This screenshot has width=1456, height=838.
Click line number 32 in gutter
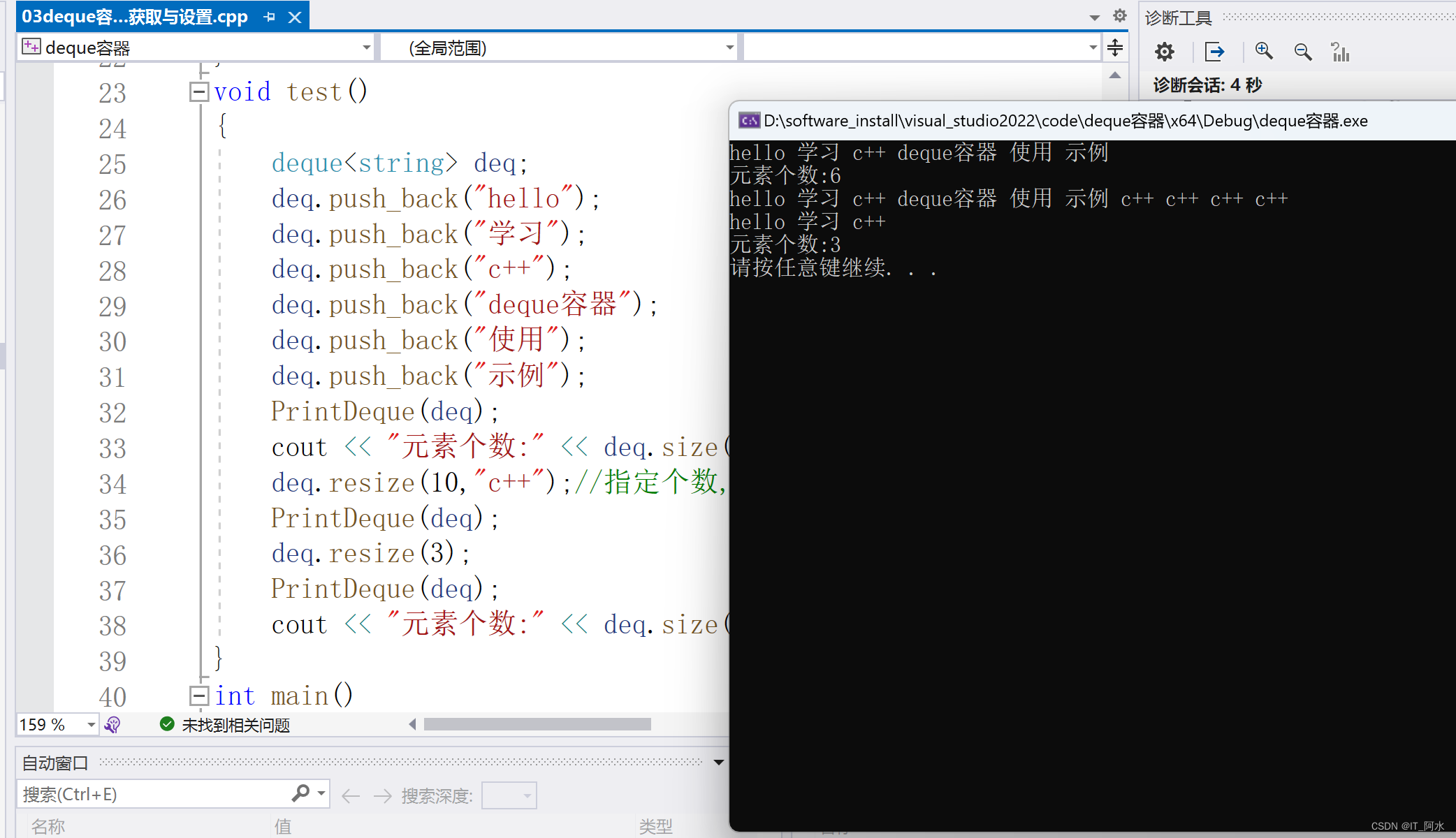pos(112,413)
